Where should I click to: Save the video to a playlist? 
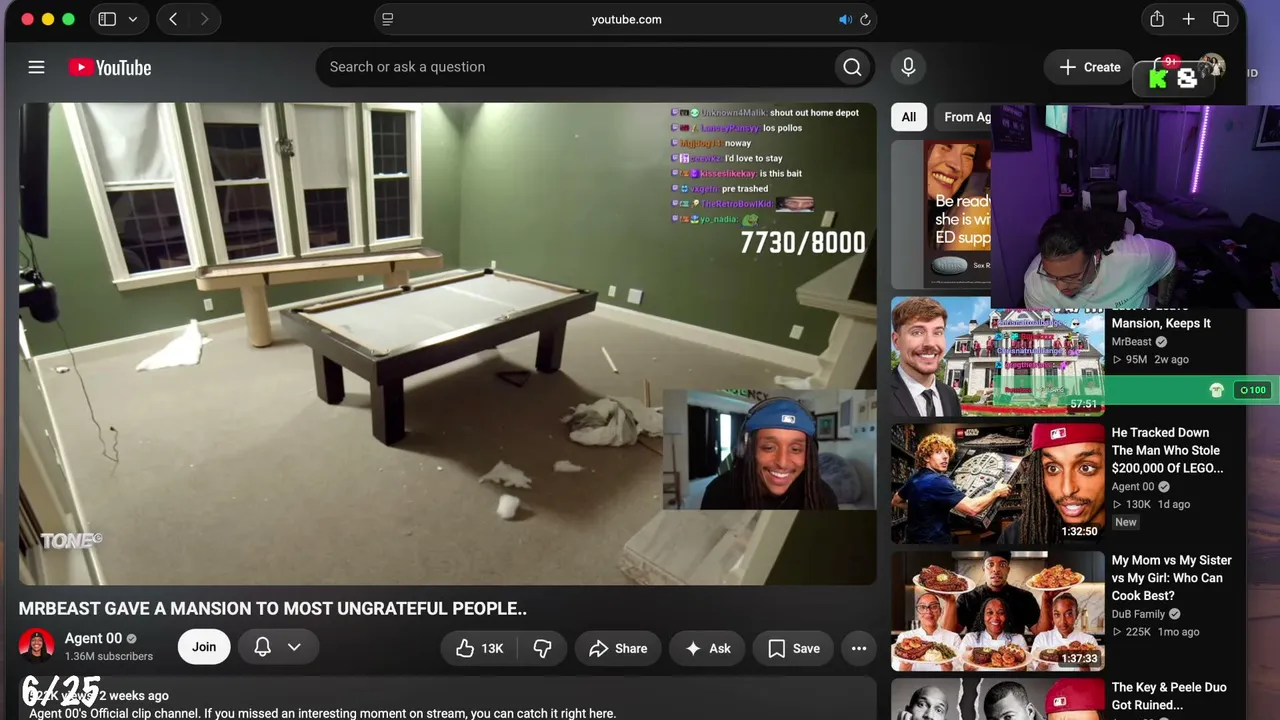coord(794,648)
